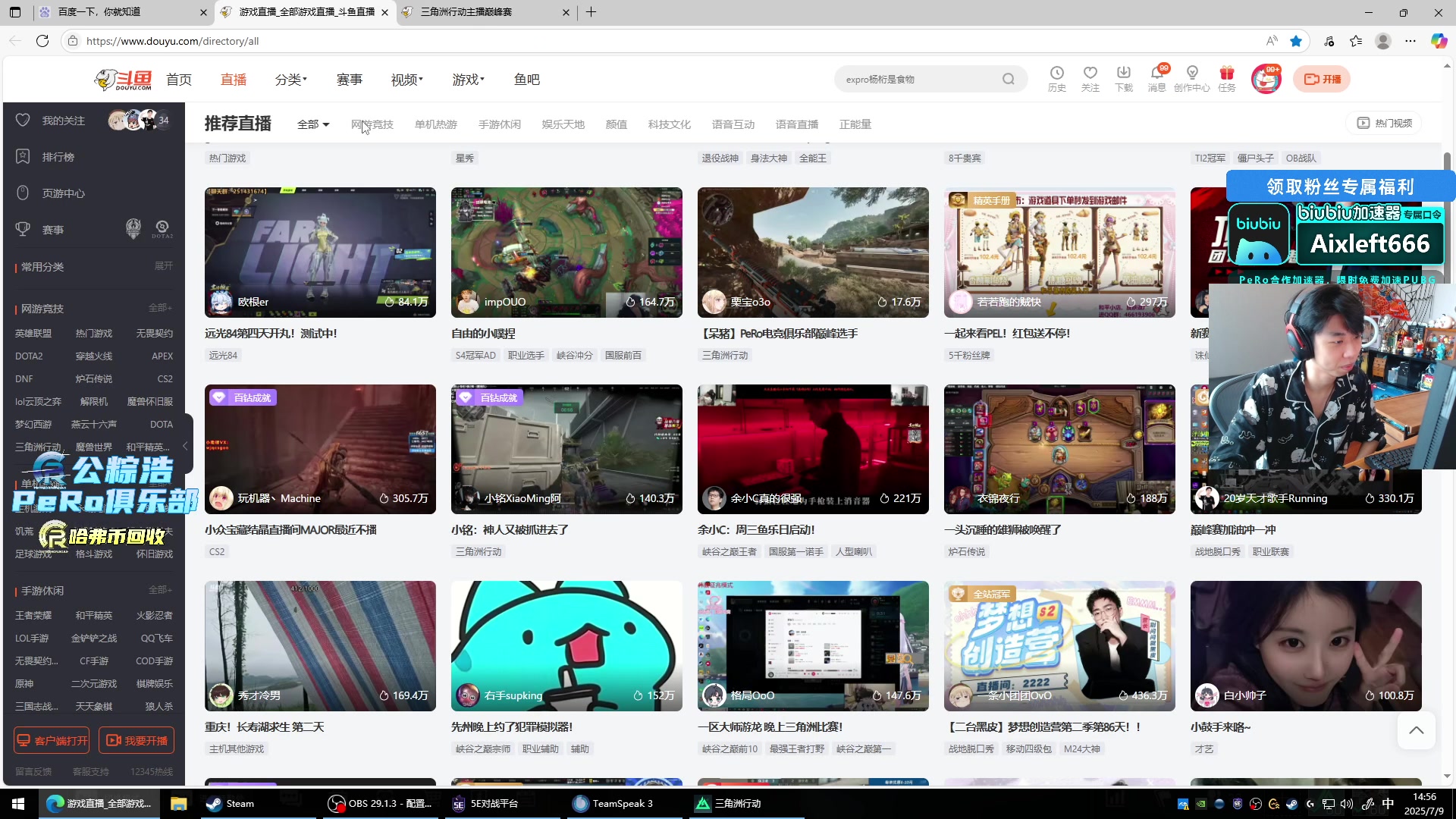Click the back-to-top arrow button
Screen dimensions: 1456x819
[1416, 730]
